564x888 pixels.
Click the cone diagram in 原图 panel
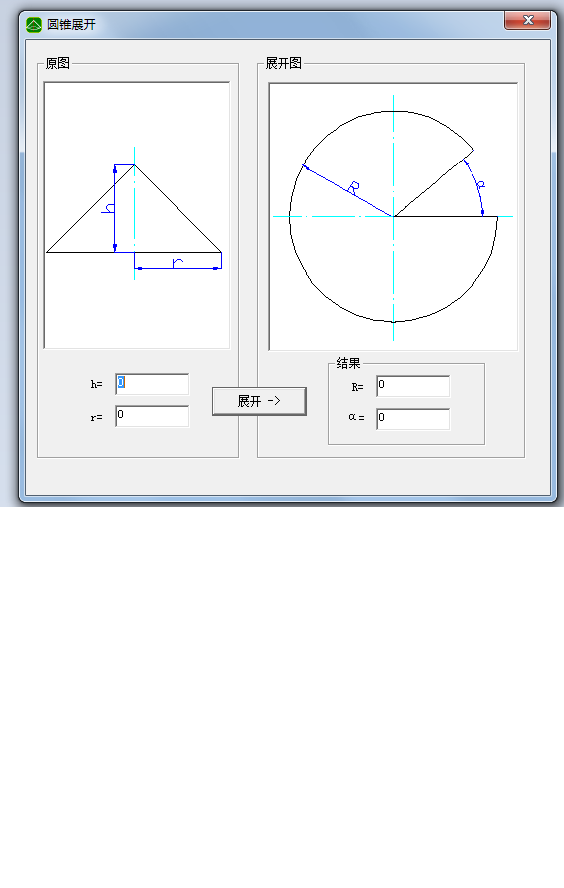coord(137,215)
